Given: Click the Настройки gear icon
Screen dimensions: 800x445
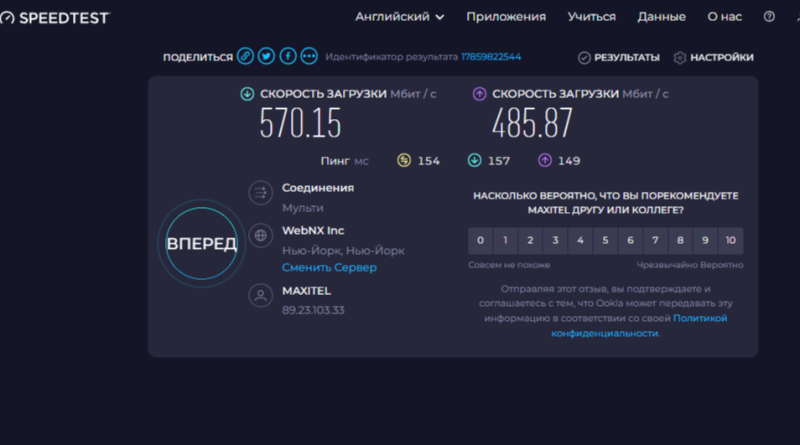Looking at the screenshot, I should click(680, 58).
